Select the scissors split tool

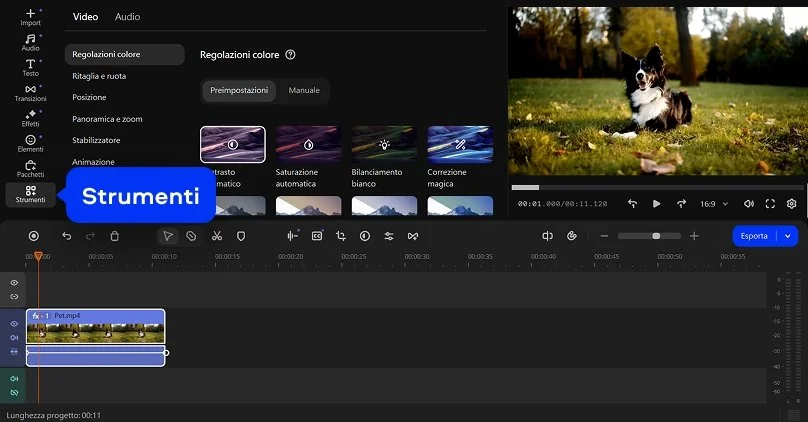coord(216,236)
